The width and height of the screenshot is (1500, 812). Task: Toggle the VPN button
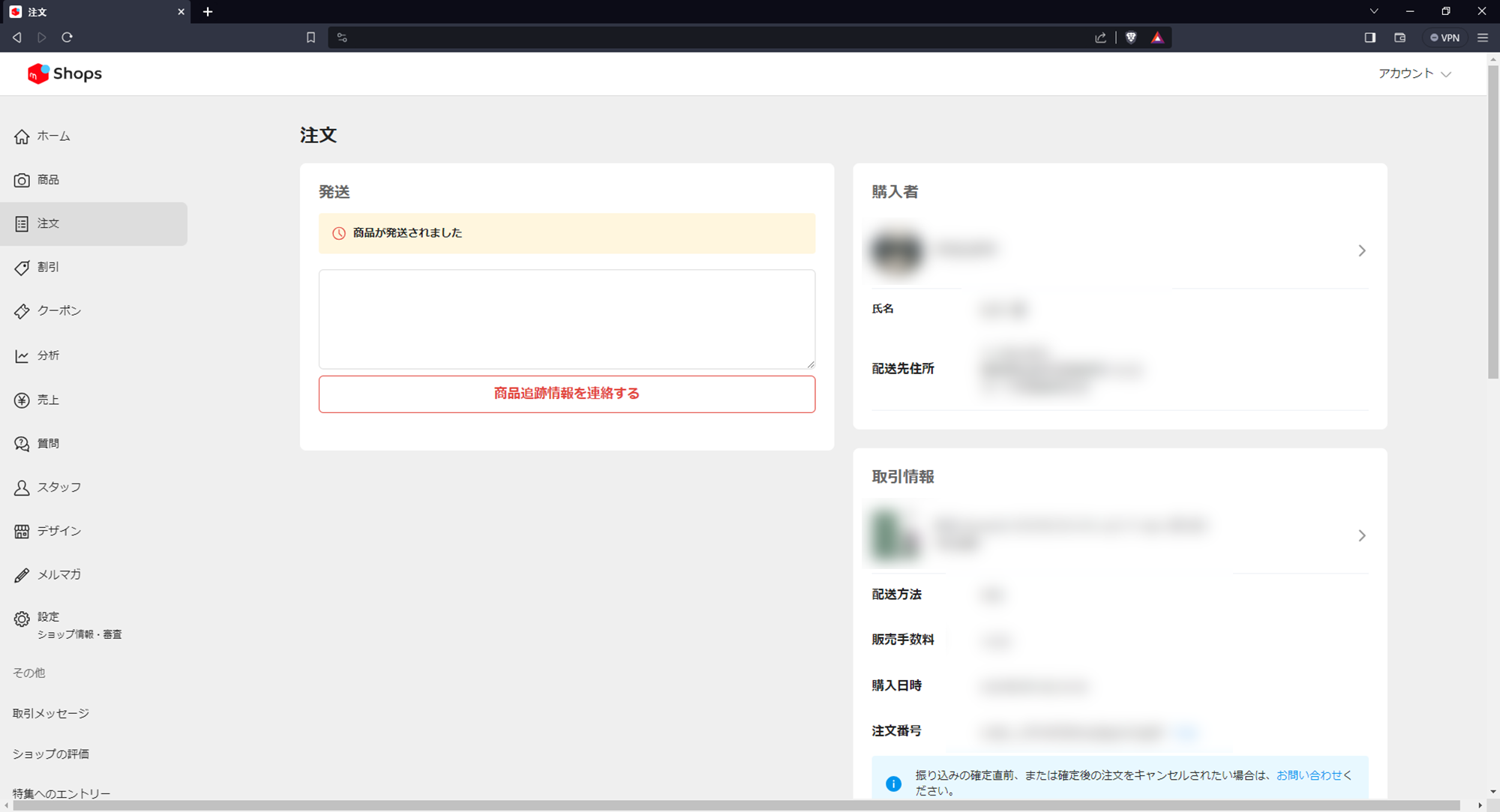[x=1444, y=37]
